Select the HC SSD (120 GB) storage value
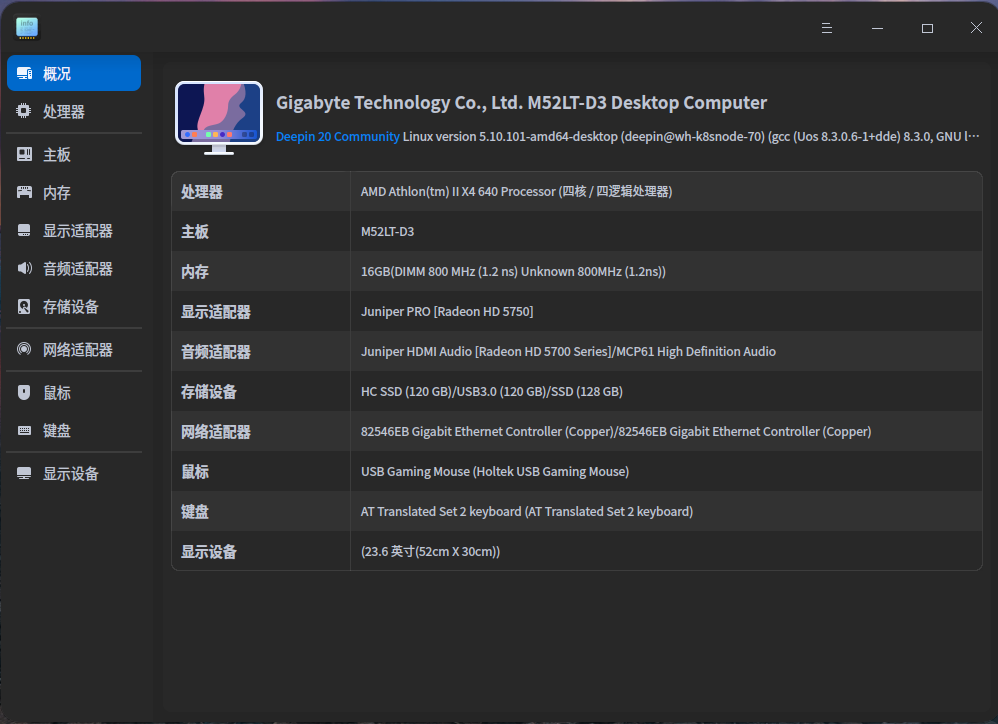Image resolution: width=998 pixels, height=724 pixels. tap(491, 392)
